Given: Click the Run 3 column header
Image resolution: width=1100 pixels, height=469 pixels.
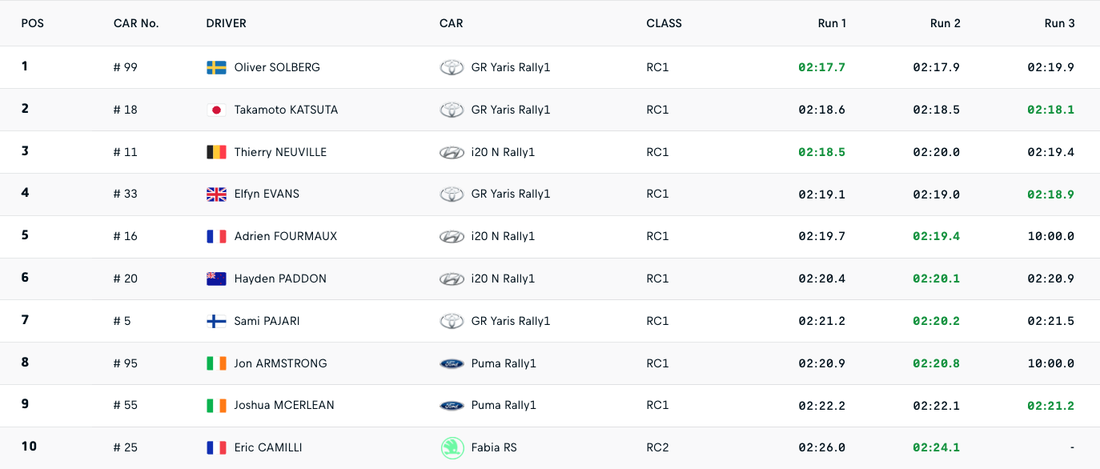Looking at the screenshot, I should [1059, 23].
